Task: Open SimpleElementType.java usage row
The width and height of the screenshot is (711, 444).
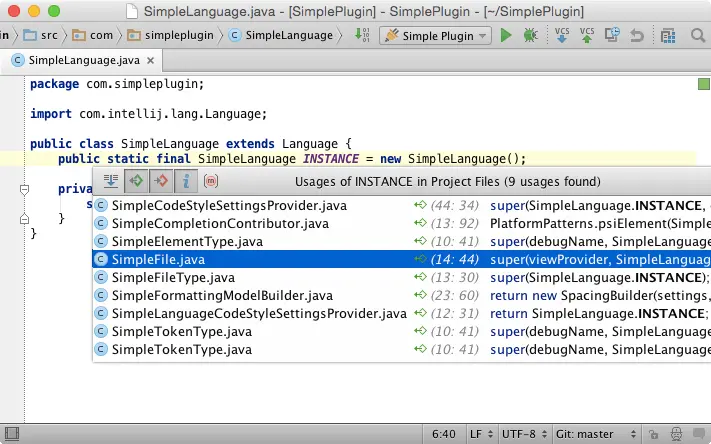Action: pyautogui.click(x=402, y=242)
